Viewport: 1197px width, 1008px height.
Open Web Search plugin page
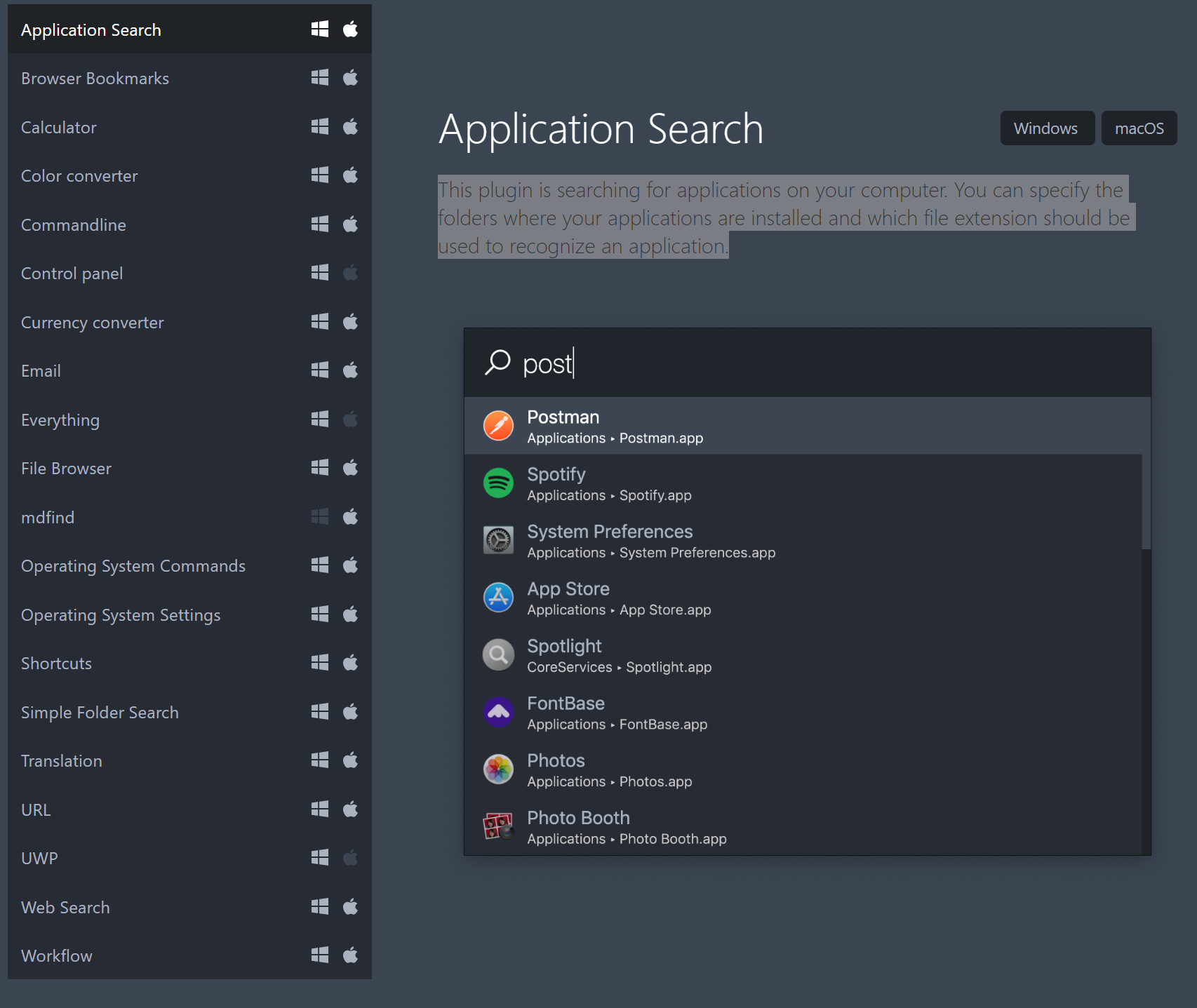point(189,907)
